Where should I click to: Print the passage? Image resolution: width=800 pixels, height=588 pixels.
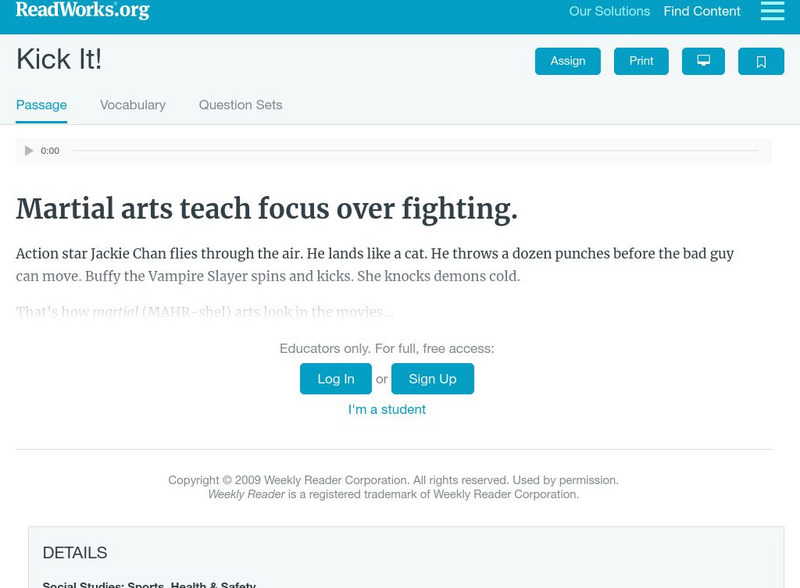(641, 61)
